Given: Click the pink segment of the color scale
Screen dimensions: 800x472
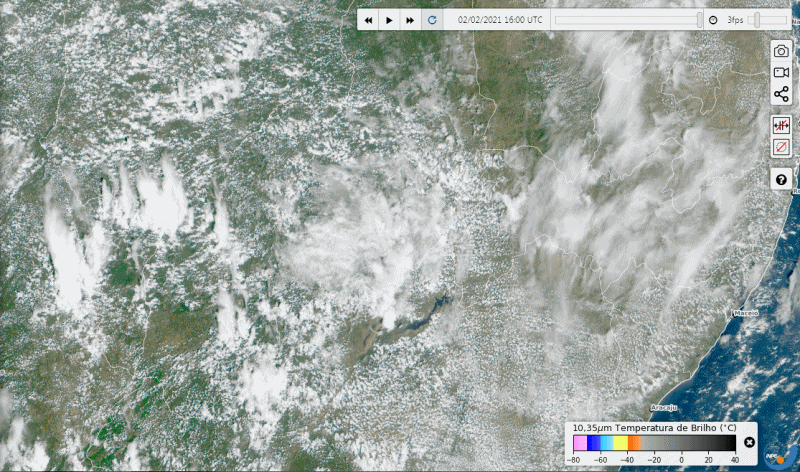Looking at the screenshot, I should (579, 442).
